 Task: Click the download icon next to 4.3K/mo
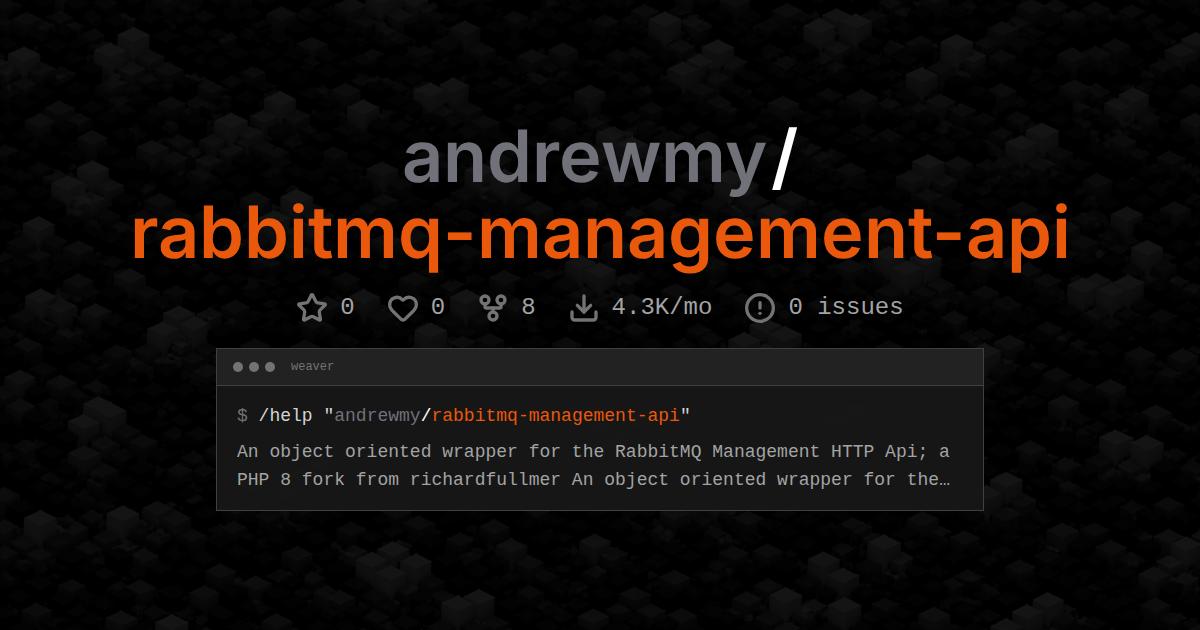[585, 307]
